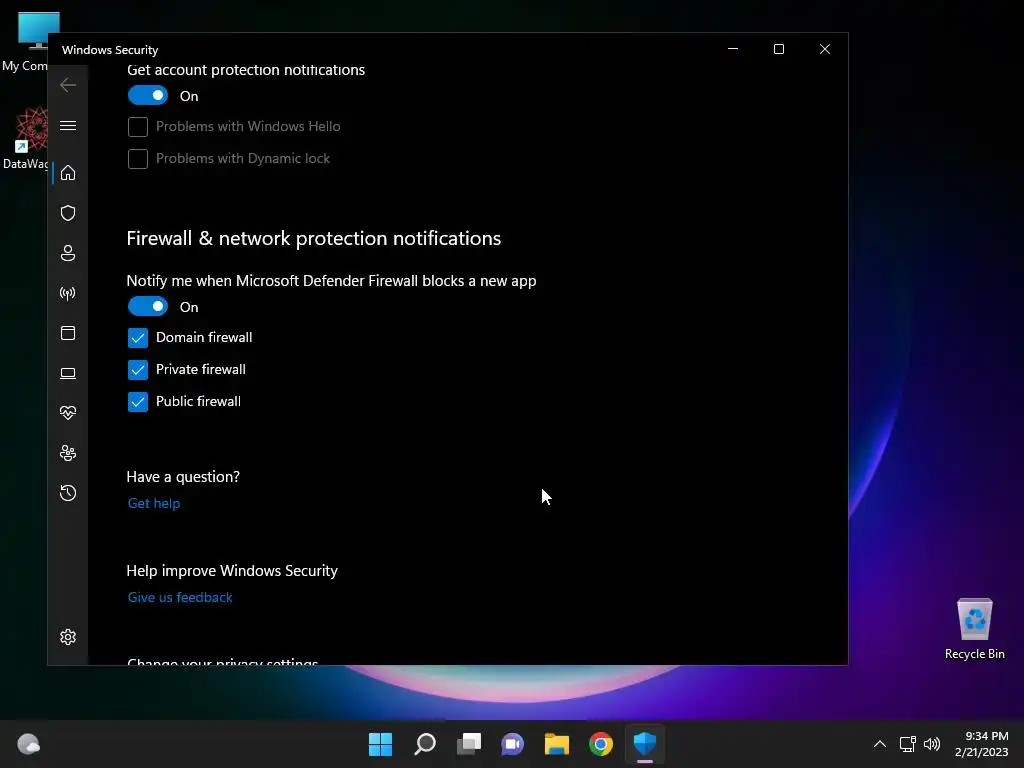Screen dimensions: 1024x768
Task: Open Firewall & network protection antenna icon
Action: 68,293
